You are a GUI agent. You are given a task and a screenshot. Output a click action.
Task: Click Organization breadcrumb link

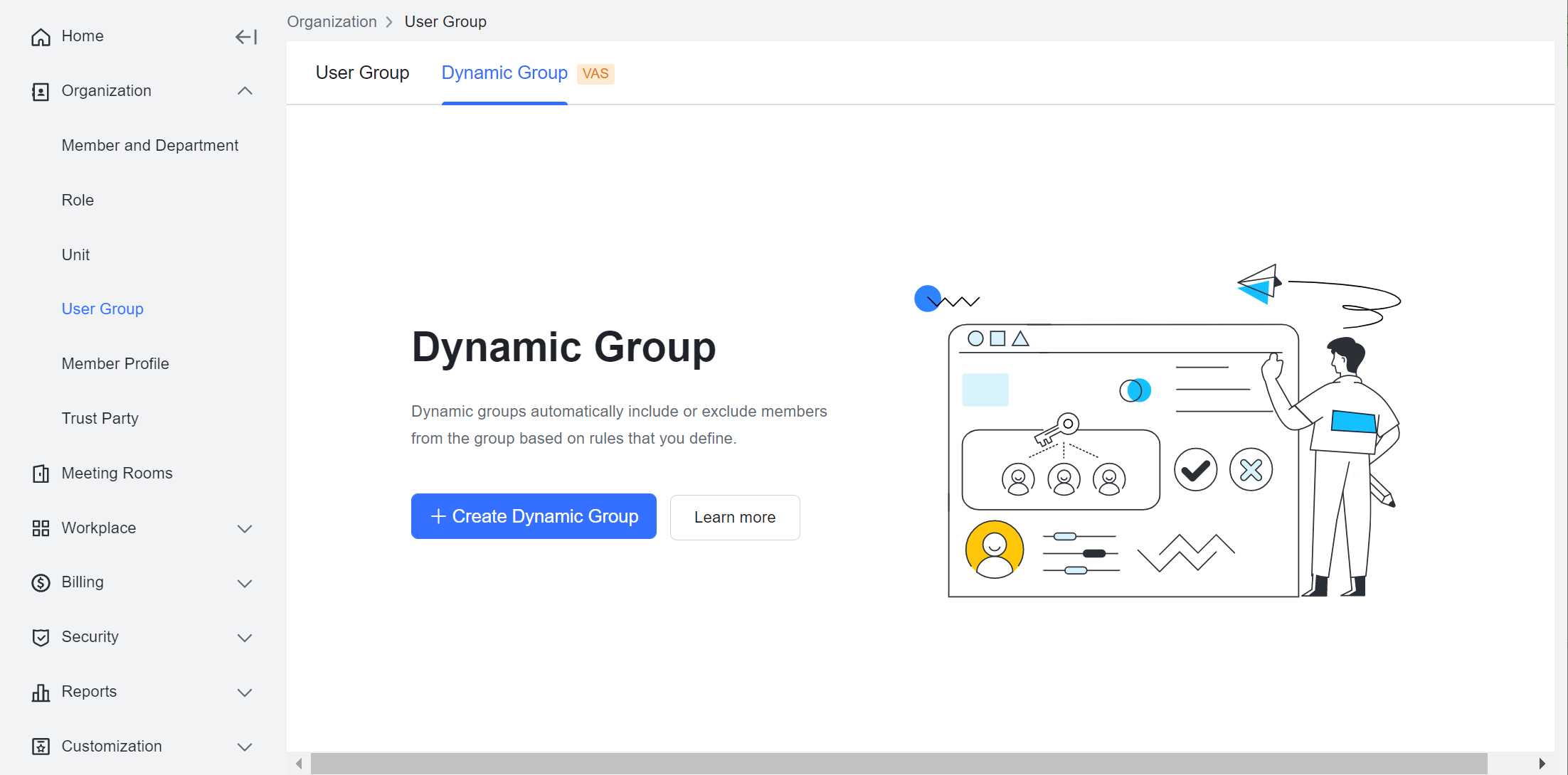tap(332, 22)
